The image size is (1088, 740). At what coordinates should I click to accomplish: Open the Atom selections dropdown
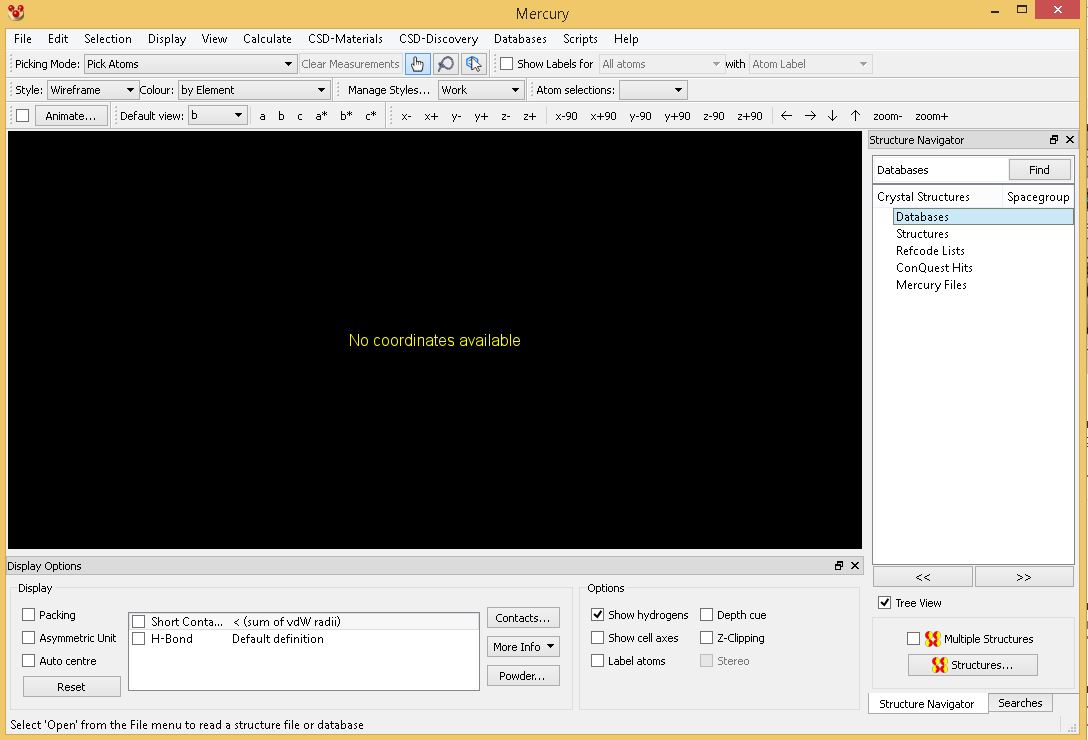pyautogui.click(x=653, y=90)
